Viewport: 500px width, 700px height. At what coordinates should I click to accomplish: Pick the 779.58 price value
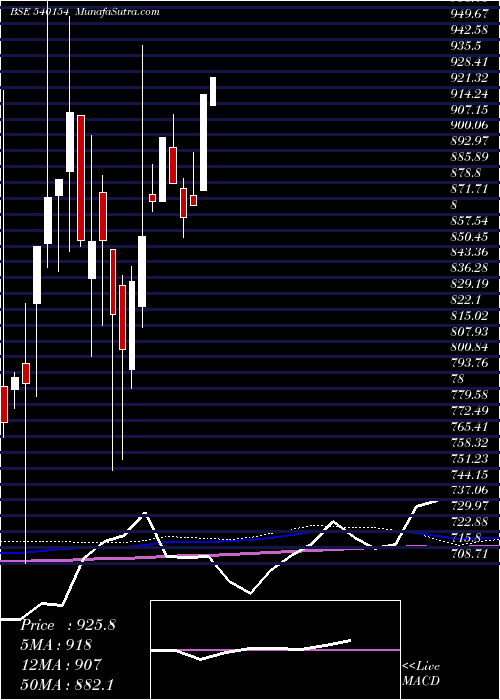(469, 395)
